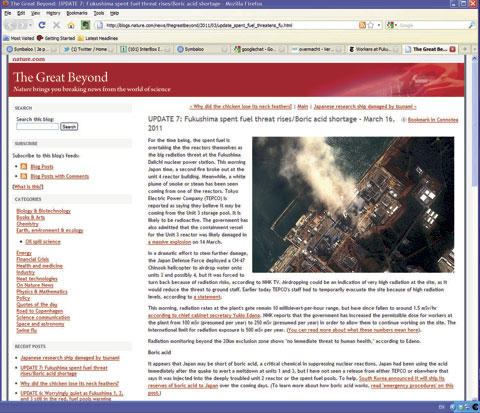Click the blog Search button

(69, 127)
